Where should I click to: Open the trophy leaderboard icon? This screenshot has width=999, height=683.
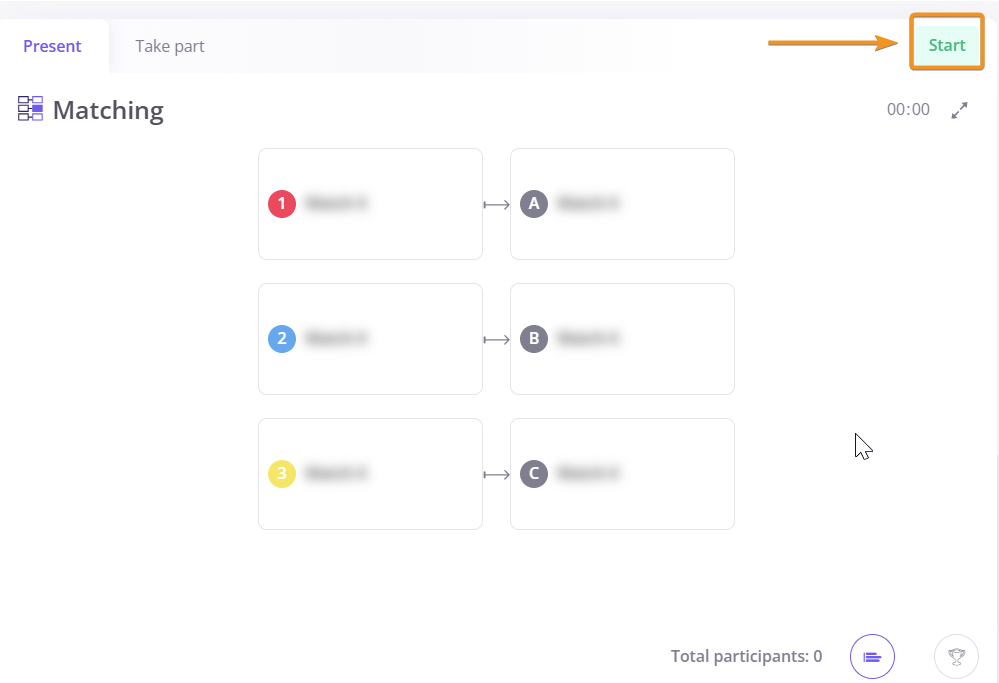coord(956,656)
